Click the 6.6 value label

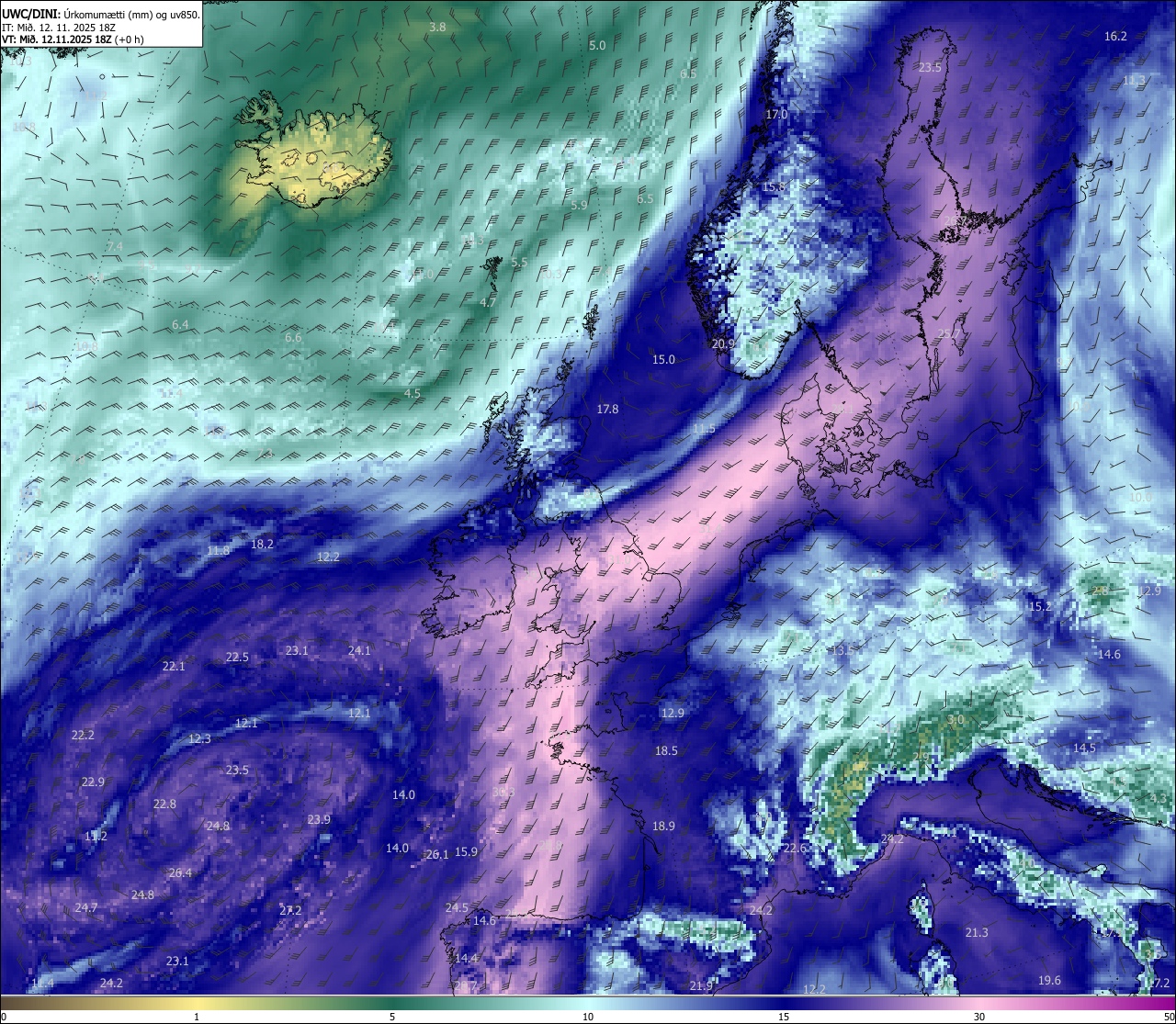tap(293, 337)
